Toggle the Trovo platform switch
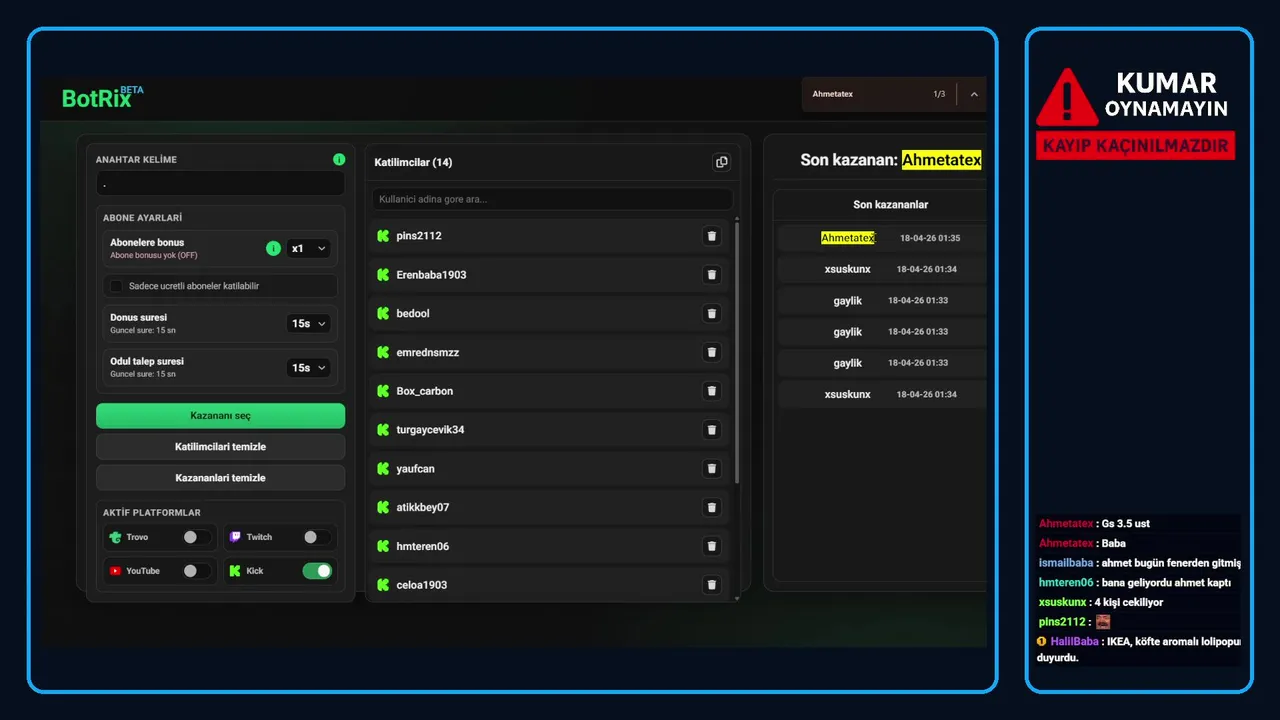 tap(196, 537)
